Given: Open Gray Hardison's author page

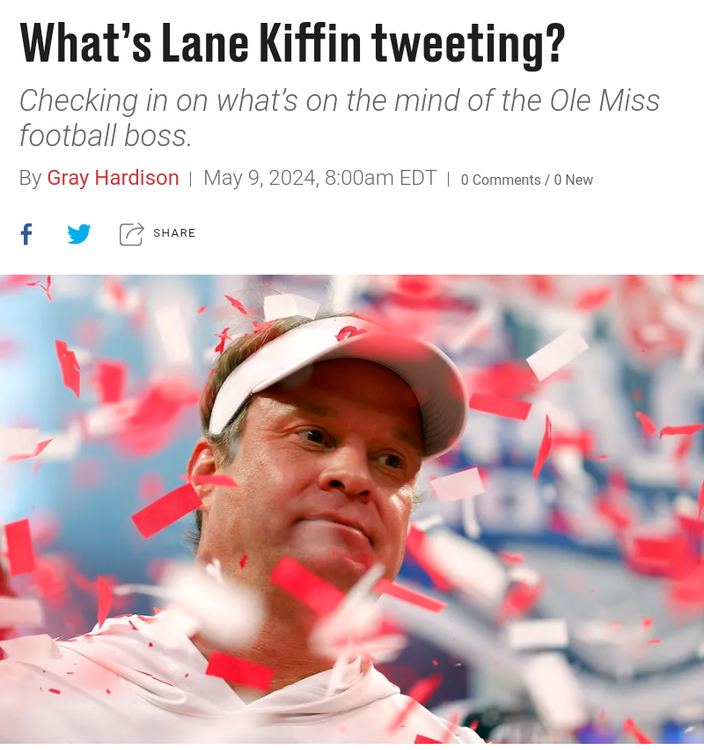Looking at the screenshot, I should click(x=113, y=178).
